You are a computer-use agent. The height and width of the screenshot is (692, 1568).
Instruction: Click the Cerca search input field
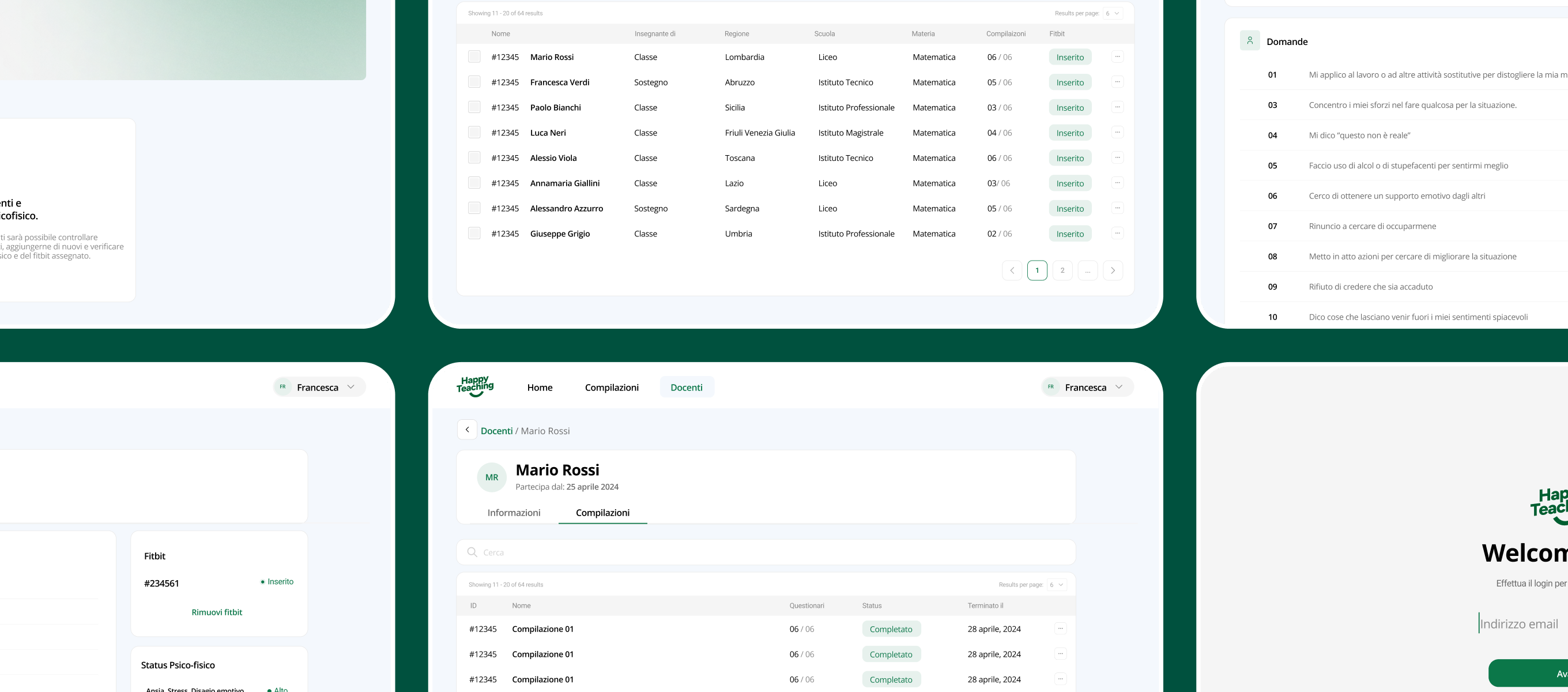pyautogui.click(x=766, y=552)
